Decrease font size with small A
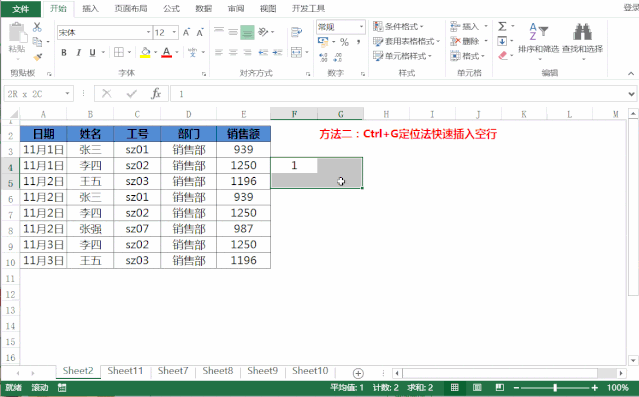The width and height of the screenshot is (639, 397). [x=200, y=32]
